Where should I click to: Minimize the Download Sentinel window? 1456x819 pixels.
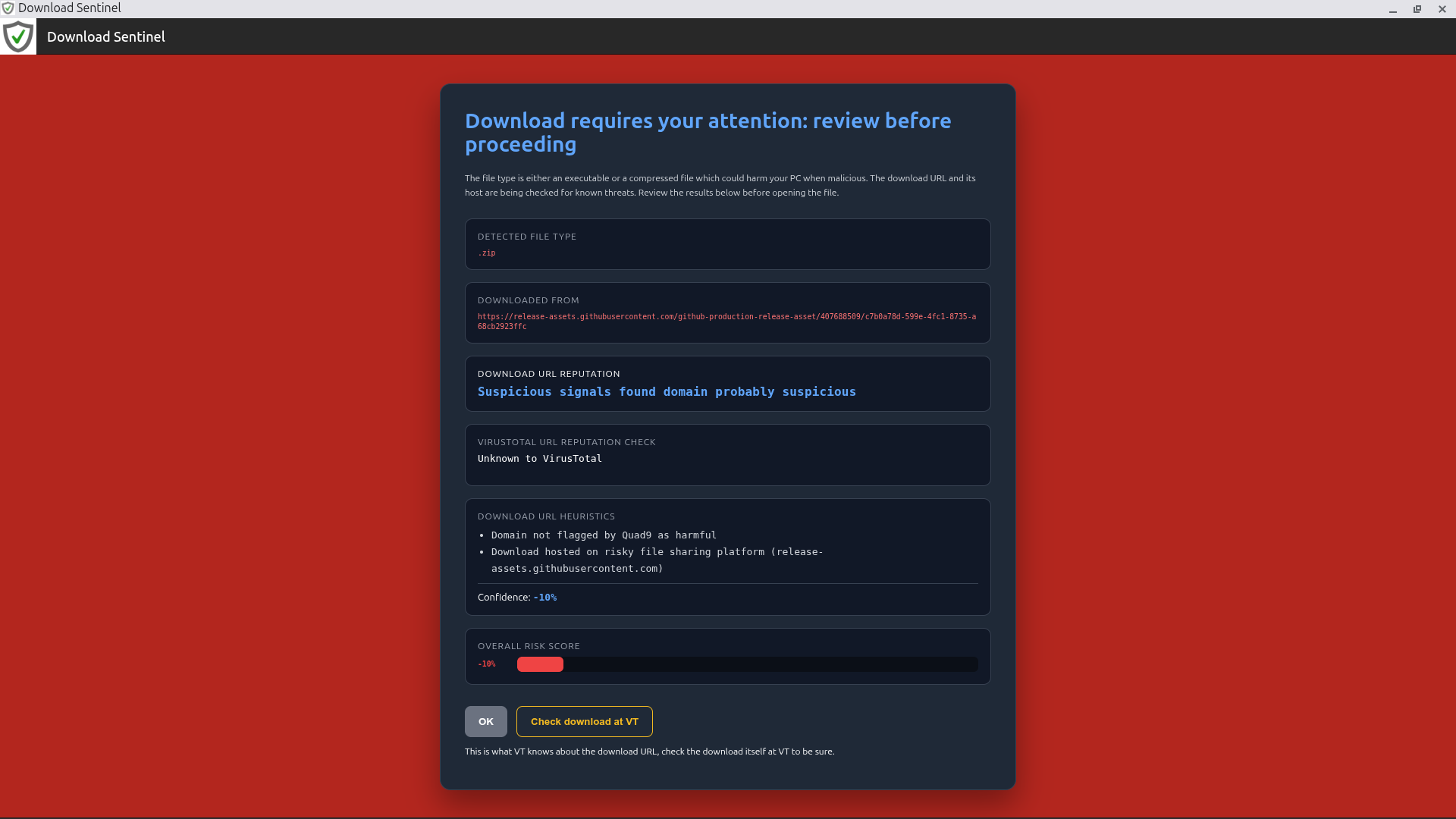(1393, 9)
